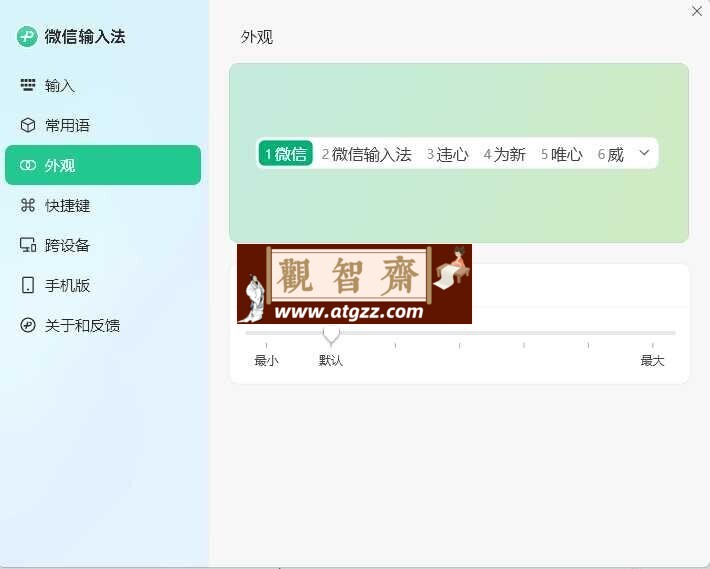Viewport: 710px width, 569px height.
Task: Choose candidate 2 微信输入法
Action: [x=366, y=154]
